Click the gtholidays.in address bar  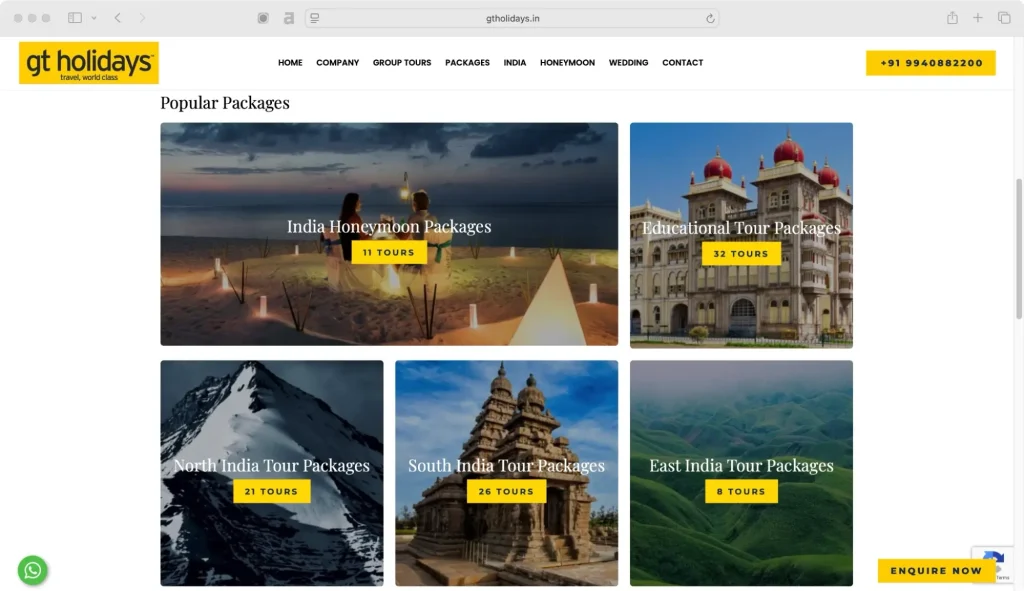click(x=512, y=18)
